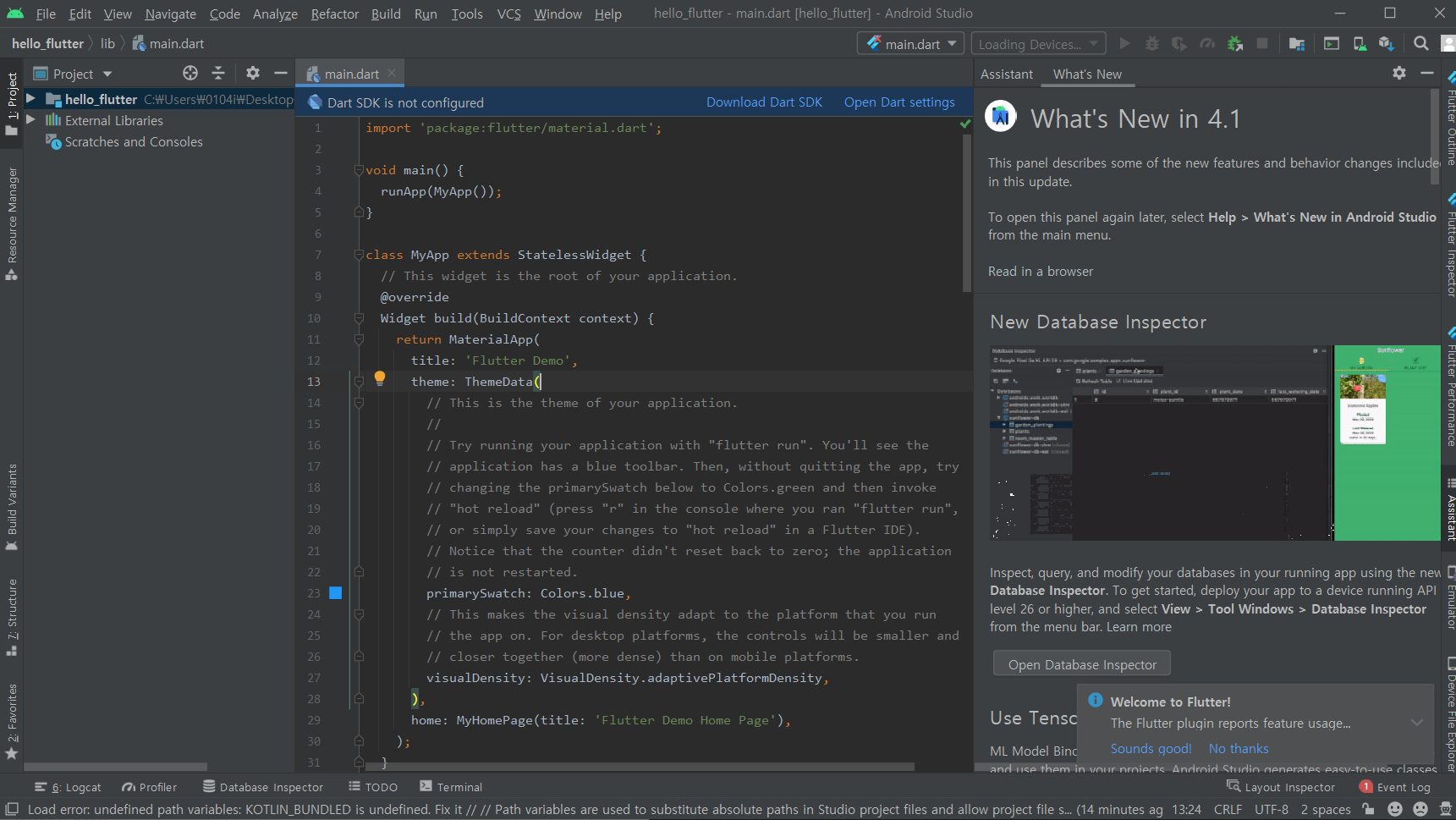Screen dimensions: 1456x820
Task: Click the inspector hat icon in status bar
Action: pos(1445,809)
